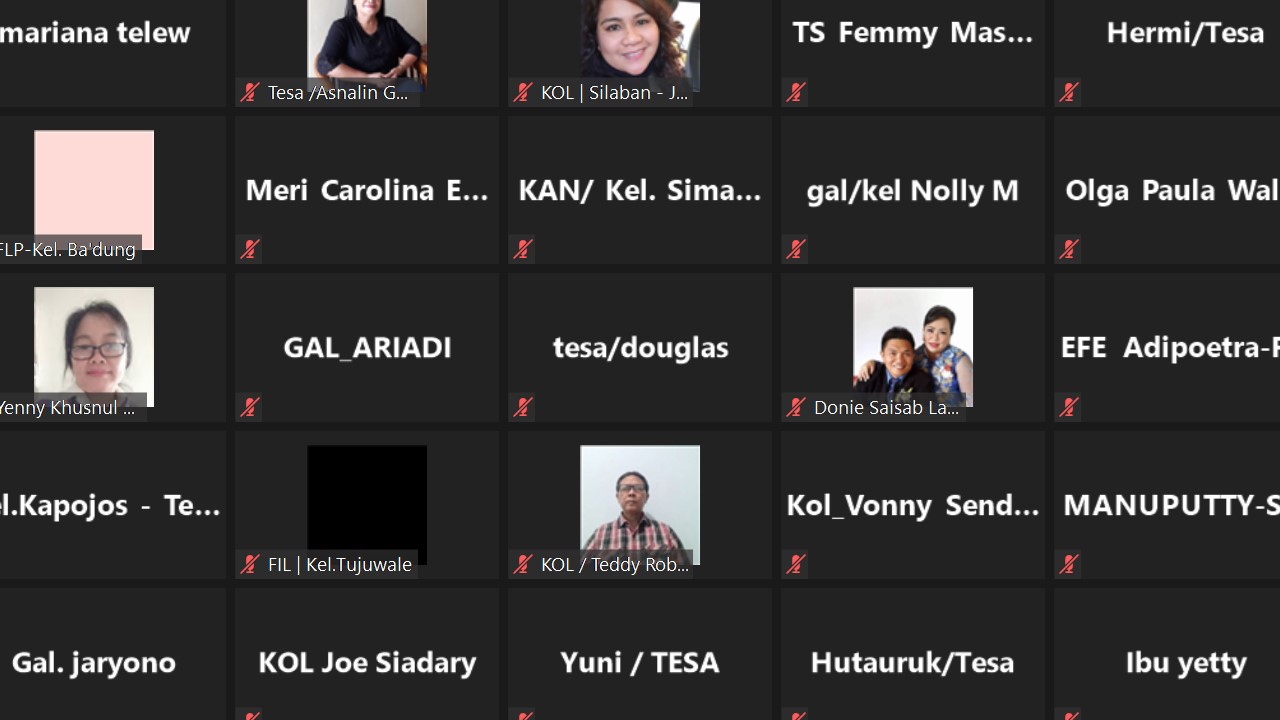Click muted mic icon on Meri Carolina tile

point(250,249)
